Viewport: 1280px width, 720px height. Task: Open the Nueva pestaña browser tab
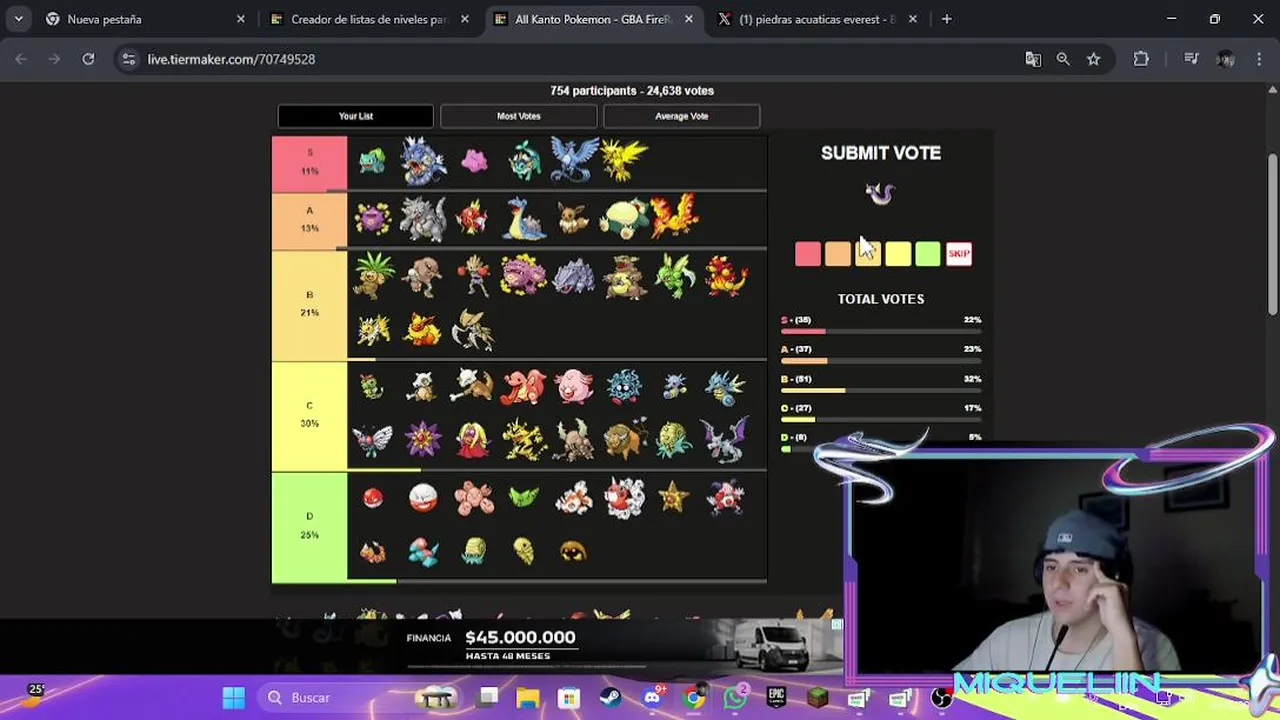point(145,19)
